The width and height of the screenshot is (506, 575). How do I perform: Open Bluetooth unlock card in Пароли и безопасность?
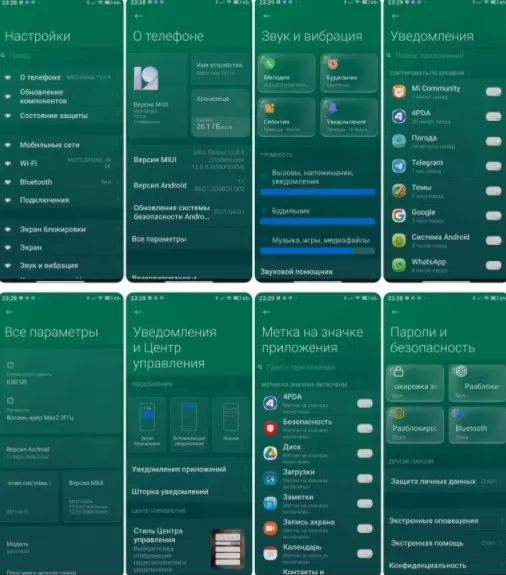[477, 425]
